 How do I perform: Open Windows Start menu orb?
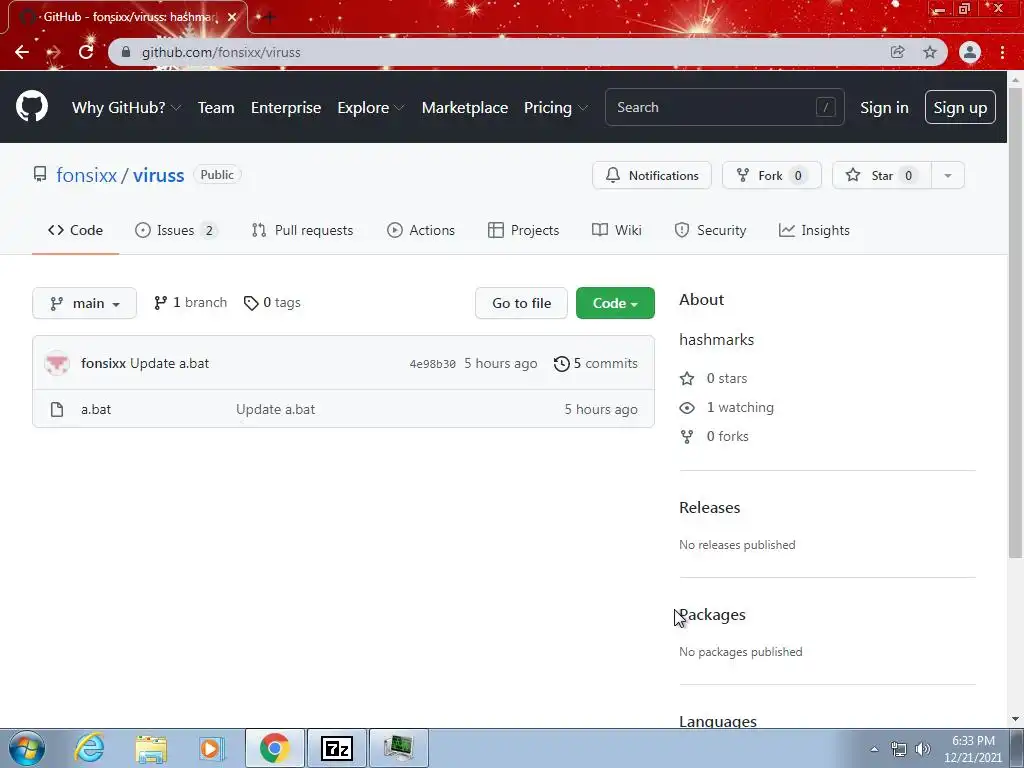pyautogui.click(x=27, y=748)
